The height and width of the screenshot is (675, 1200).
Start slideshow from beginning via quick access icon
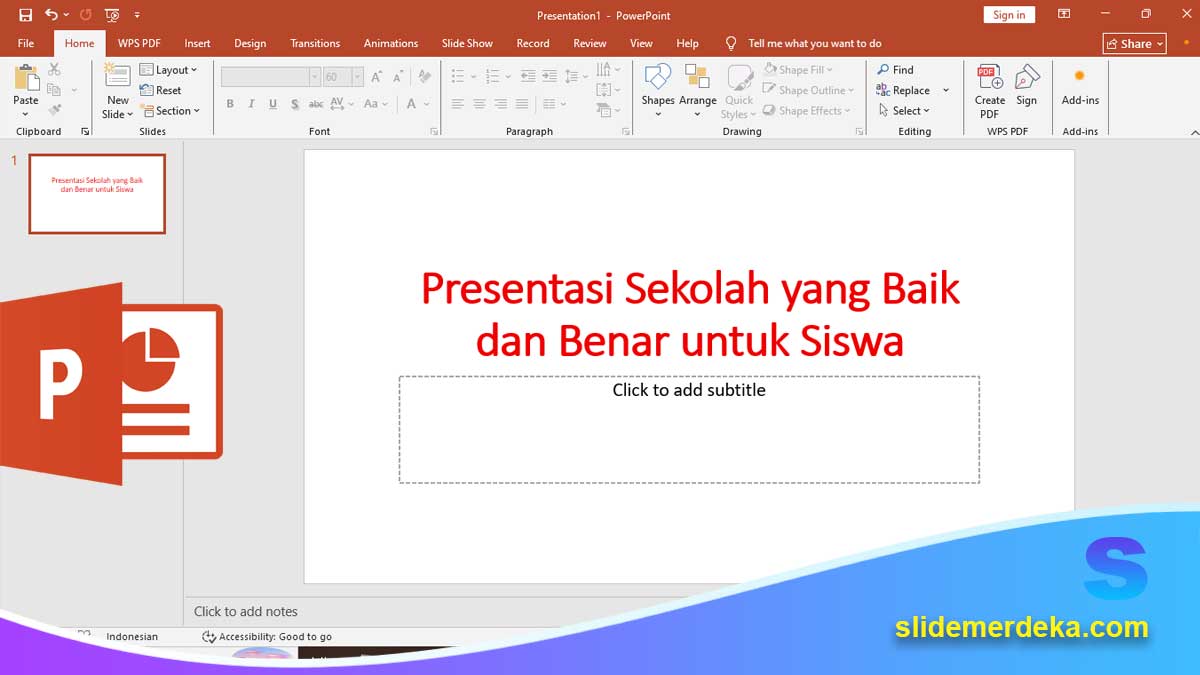(x=112, y=15)
